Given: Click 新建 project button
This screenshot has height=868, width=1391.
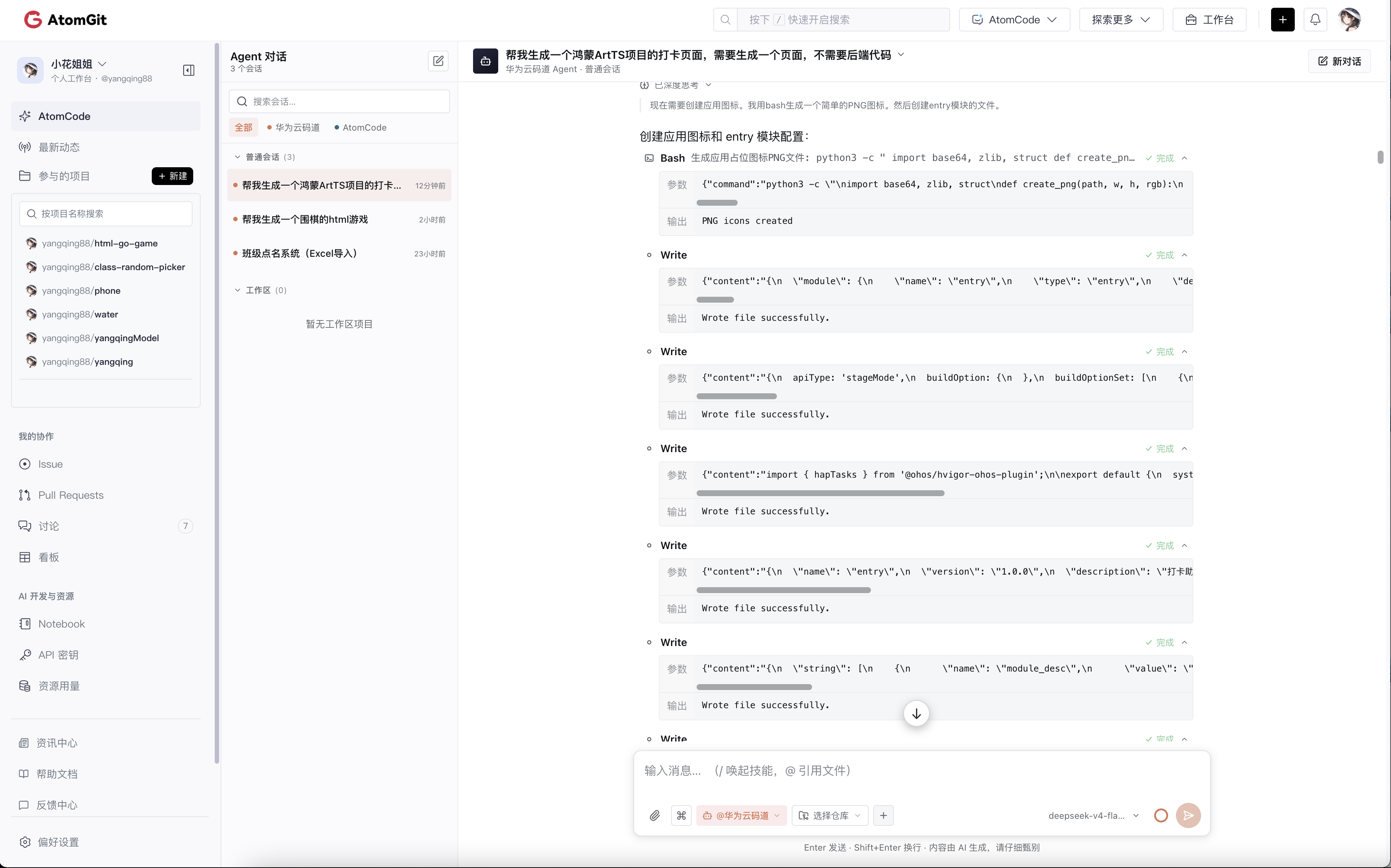Looking at the screenshot, I should point(172,176).
